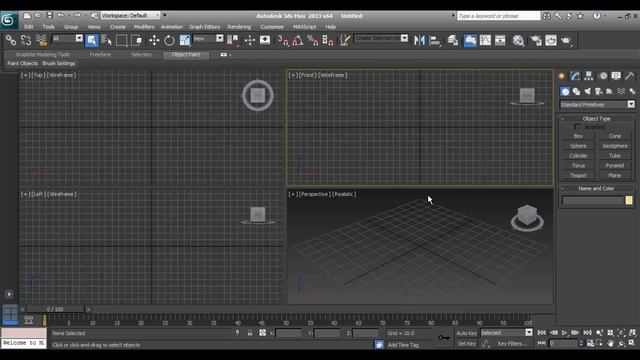Viewport: 640px width, 360px height.
Task: Open the Hierarchy panel tab icon
Action: tap(589, 76)
